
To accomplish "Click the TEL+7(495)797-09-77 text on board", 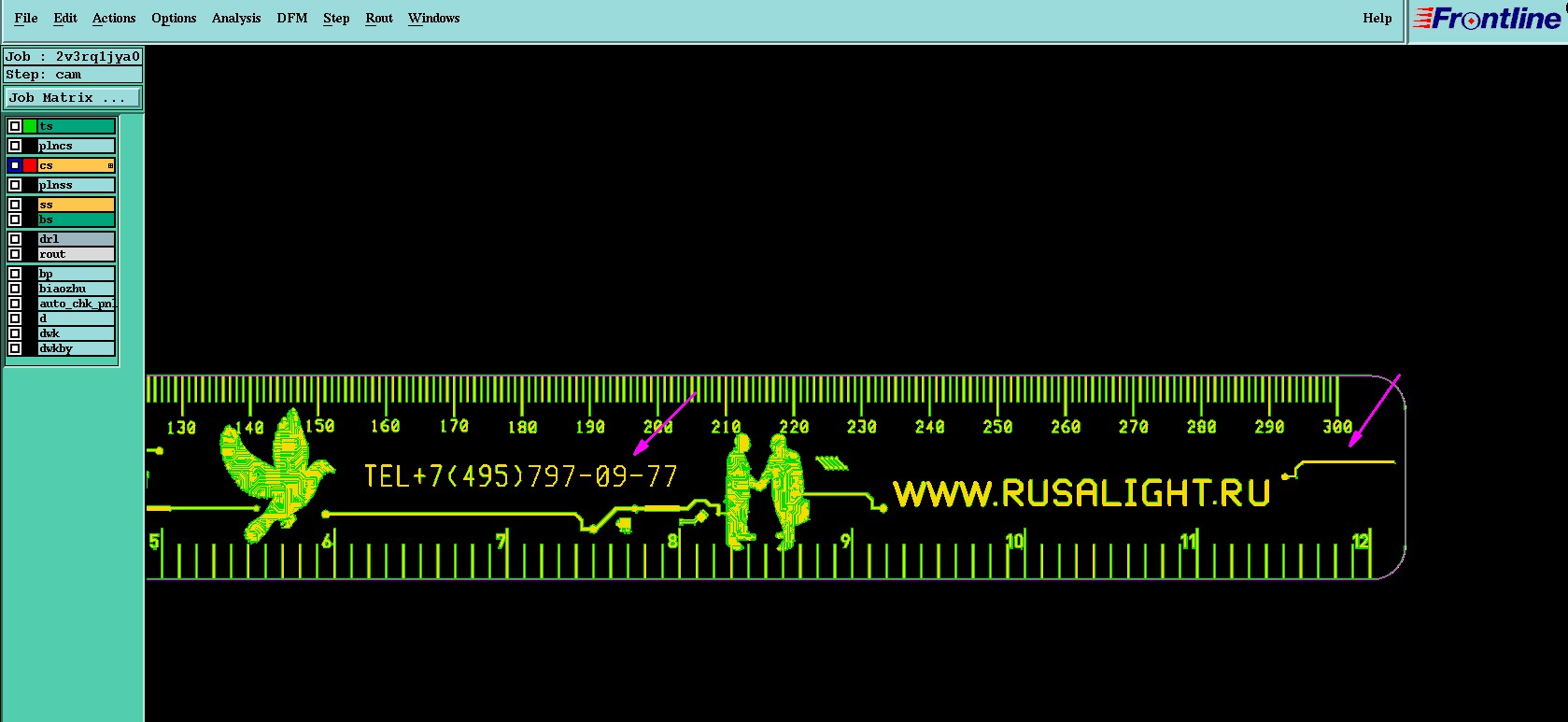I will [x=520, y=476].
